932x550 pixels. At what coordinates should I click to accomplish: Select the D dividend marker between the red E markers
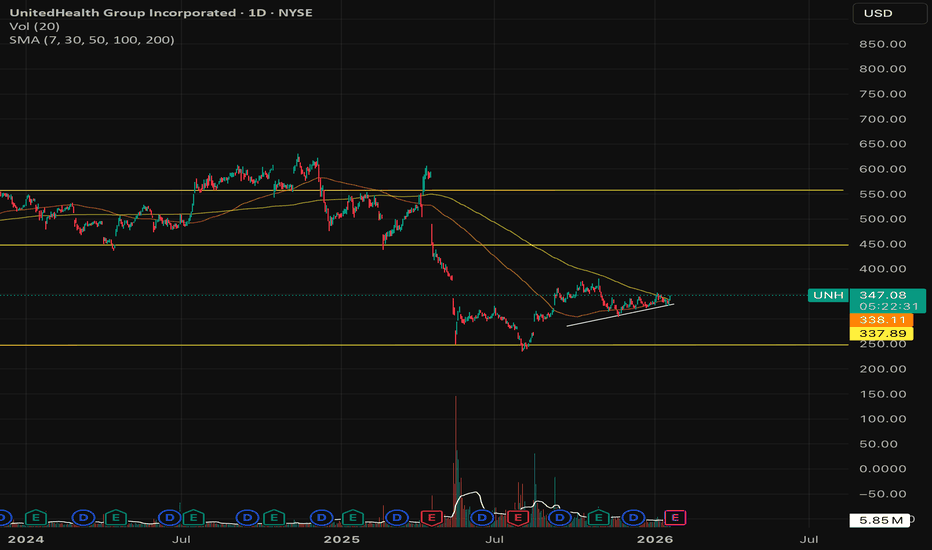pyautogui.click(x=482, y=517)
